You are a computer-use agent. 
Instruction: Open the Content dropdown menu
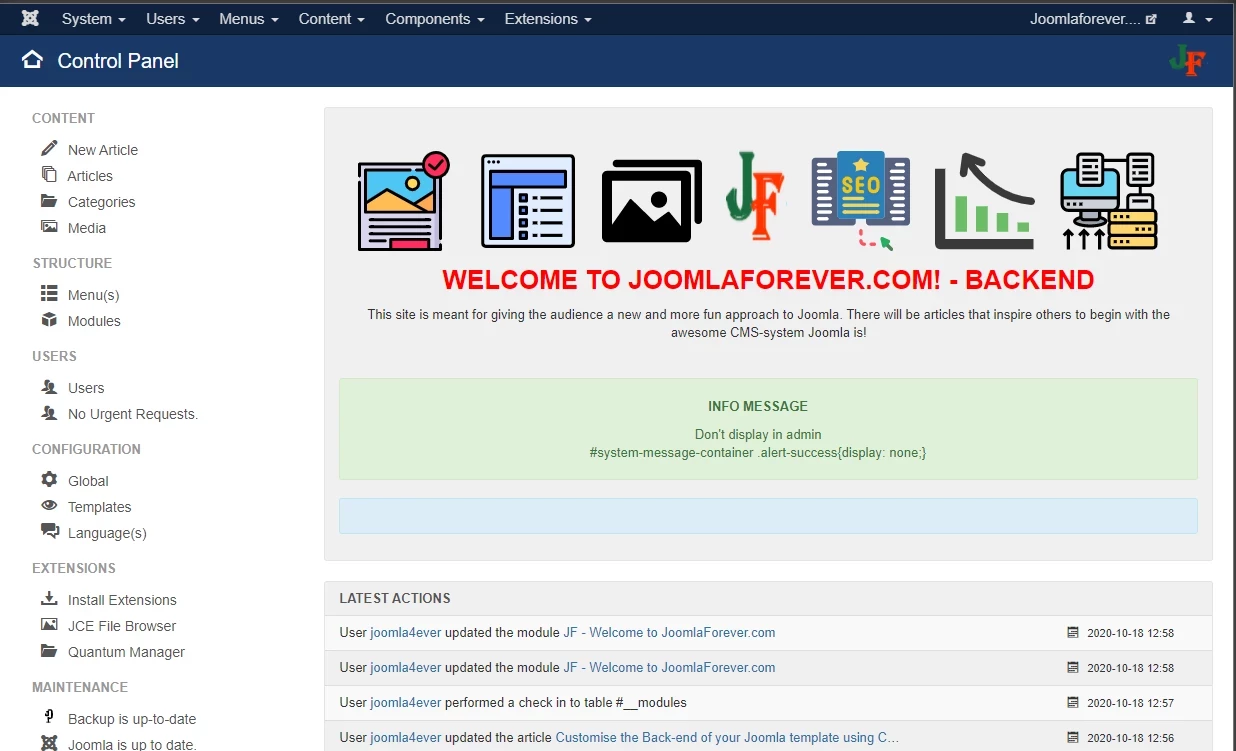332,19
